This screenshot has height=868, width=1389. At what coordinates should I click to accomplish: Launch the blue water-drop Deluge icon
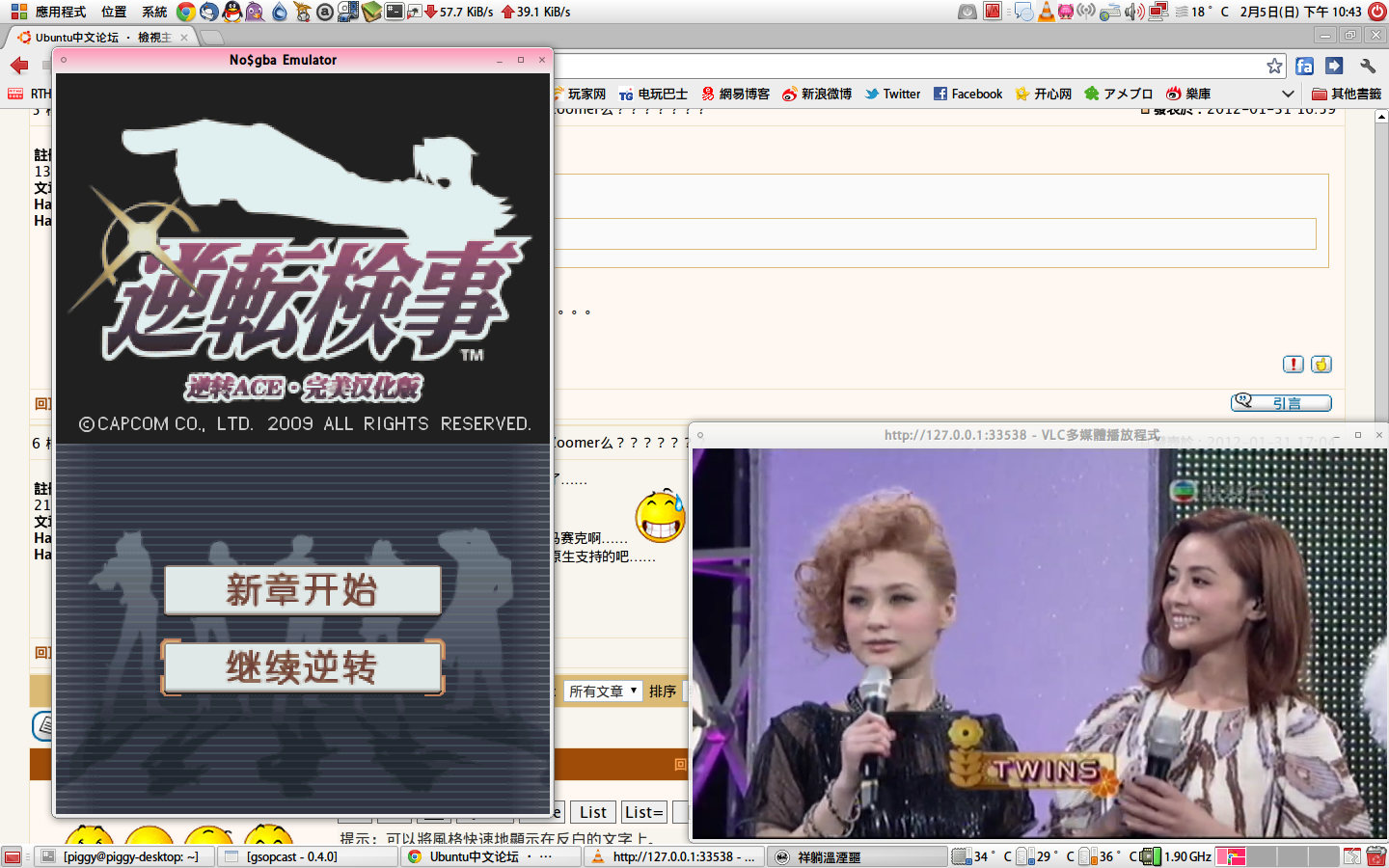coord(279,12)
